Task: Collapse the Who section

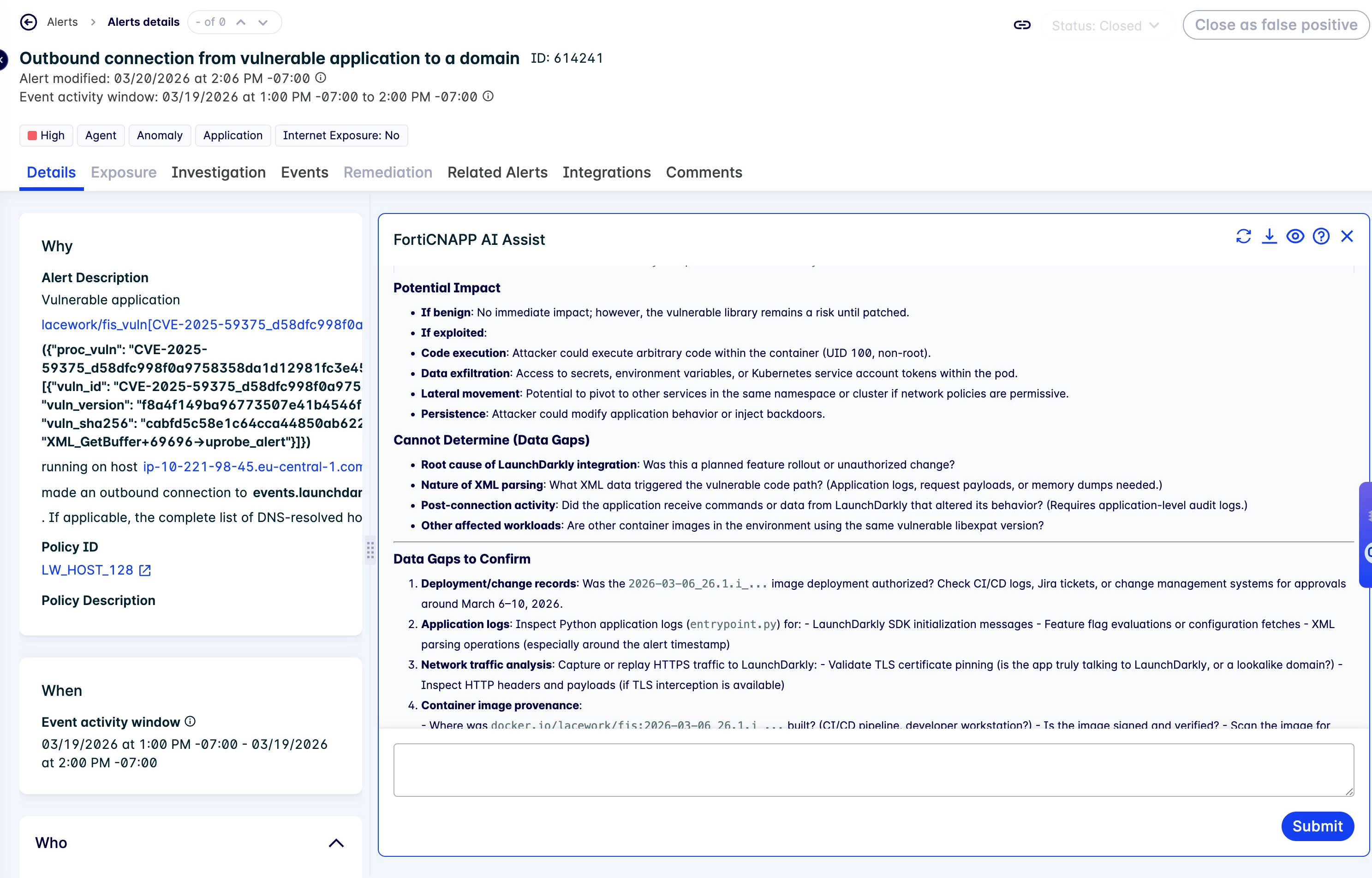Action: tap(336, 842)
